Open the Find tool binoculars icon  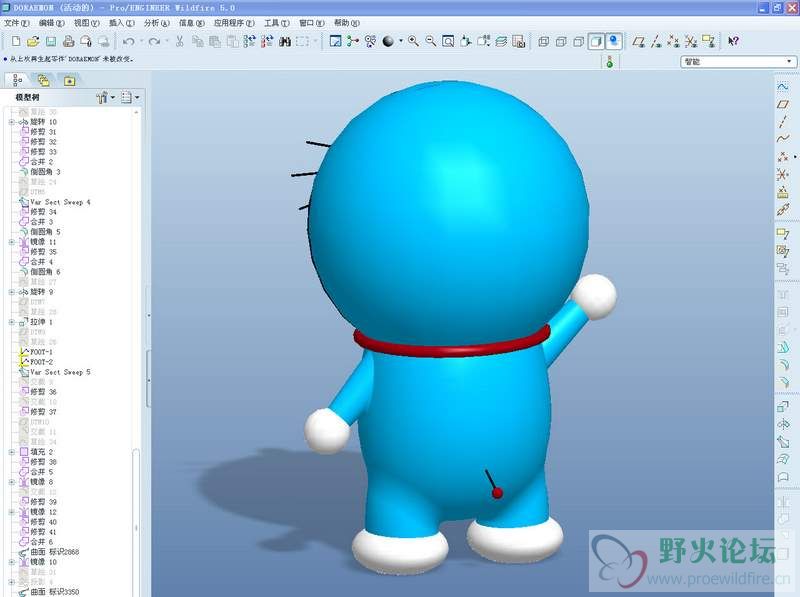tap(285, 41)
